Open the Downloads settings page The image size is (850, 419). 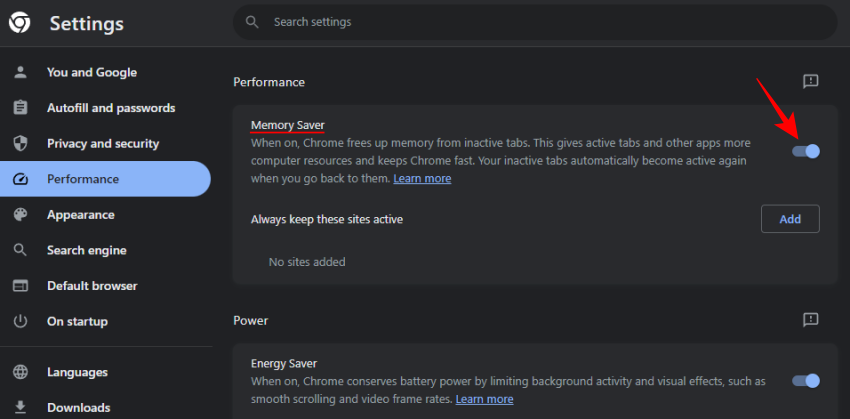[x=78, y=408]
